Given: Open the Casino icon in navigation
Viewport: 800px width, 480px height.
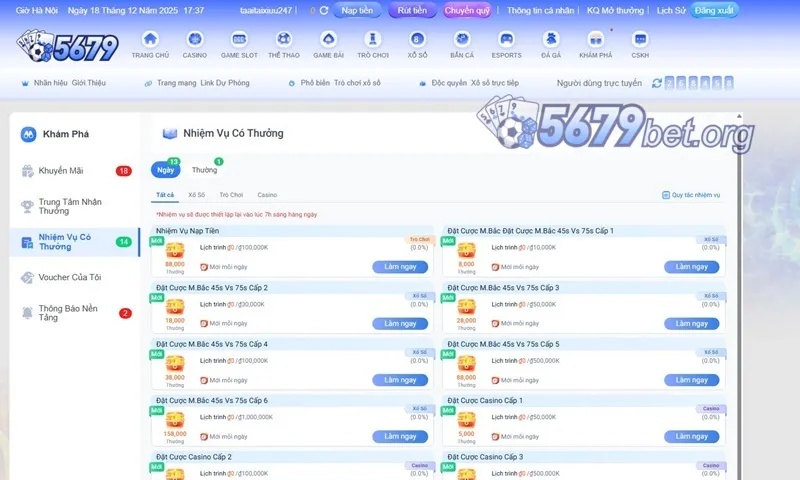Looking at the screenshot, I should coord(195,39).
